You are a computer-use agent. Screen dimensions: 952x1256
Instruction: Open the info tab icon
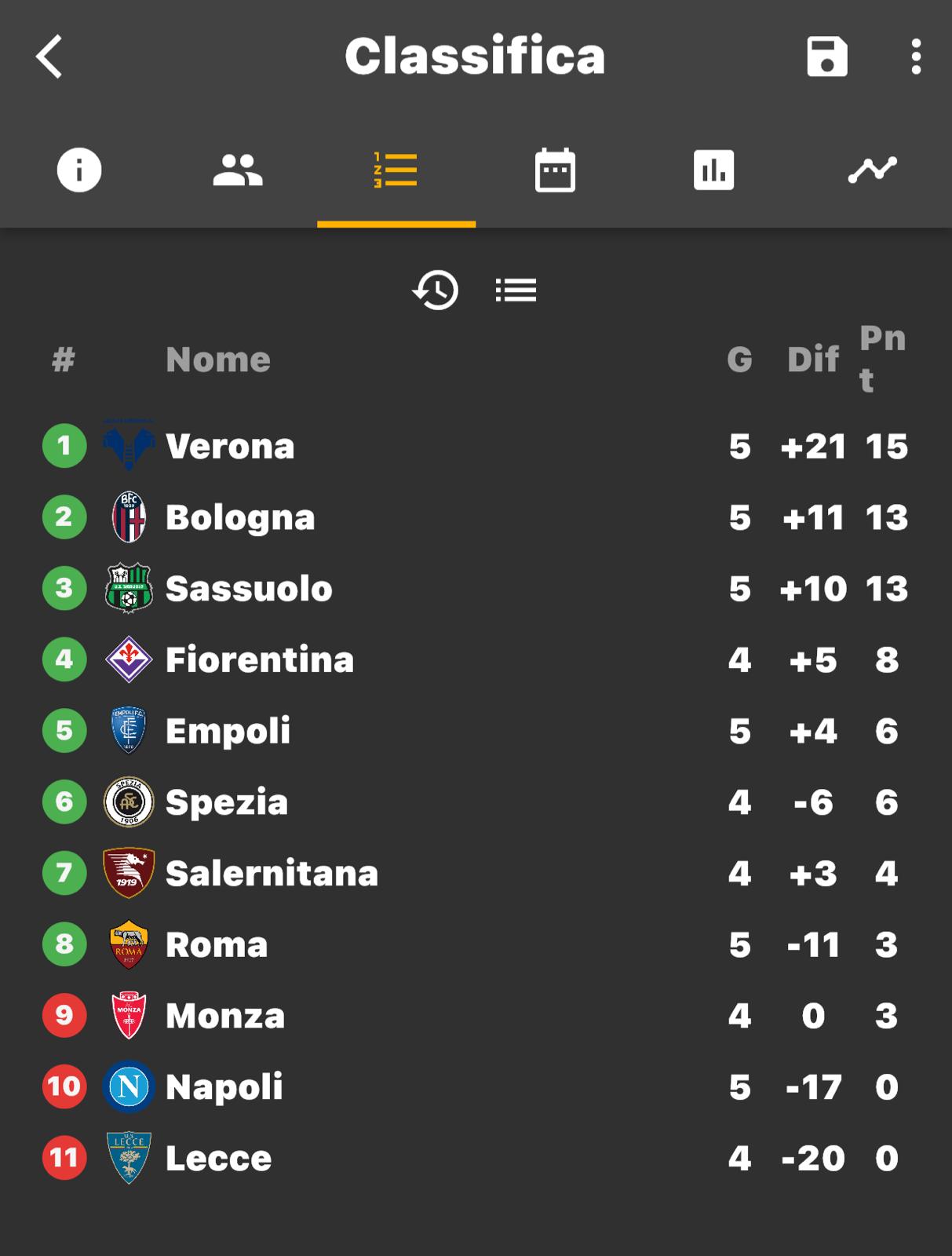(x=79, y=170)
